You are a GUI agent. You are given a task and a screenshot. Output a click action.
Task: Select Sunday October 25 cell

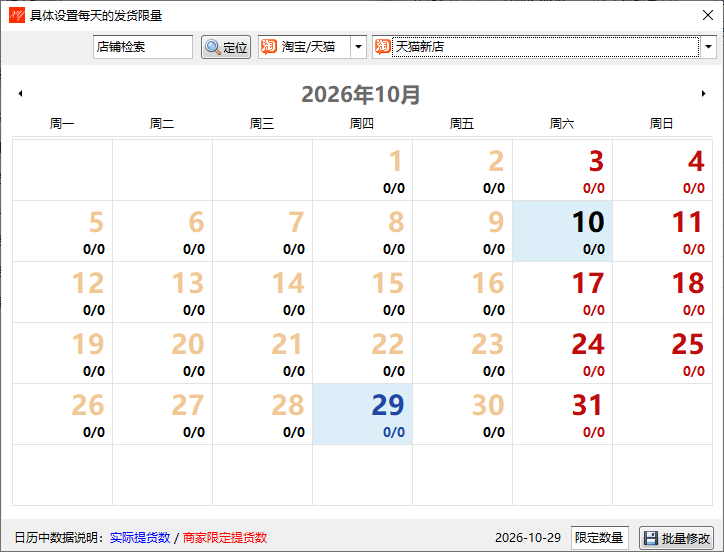[663, 353]
